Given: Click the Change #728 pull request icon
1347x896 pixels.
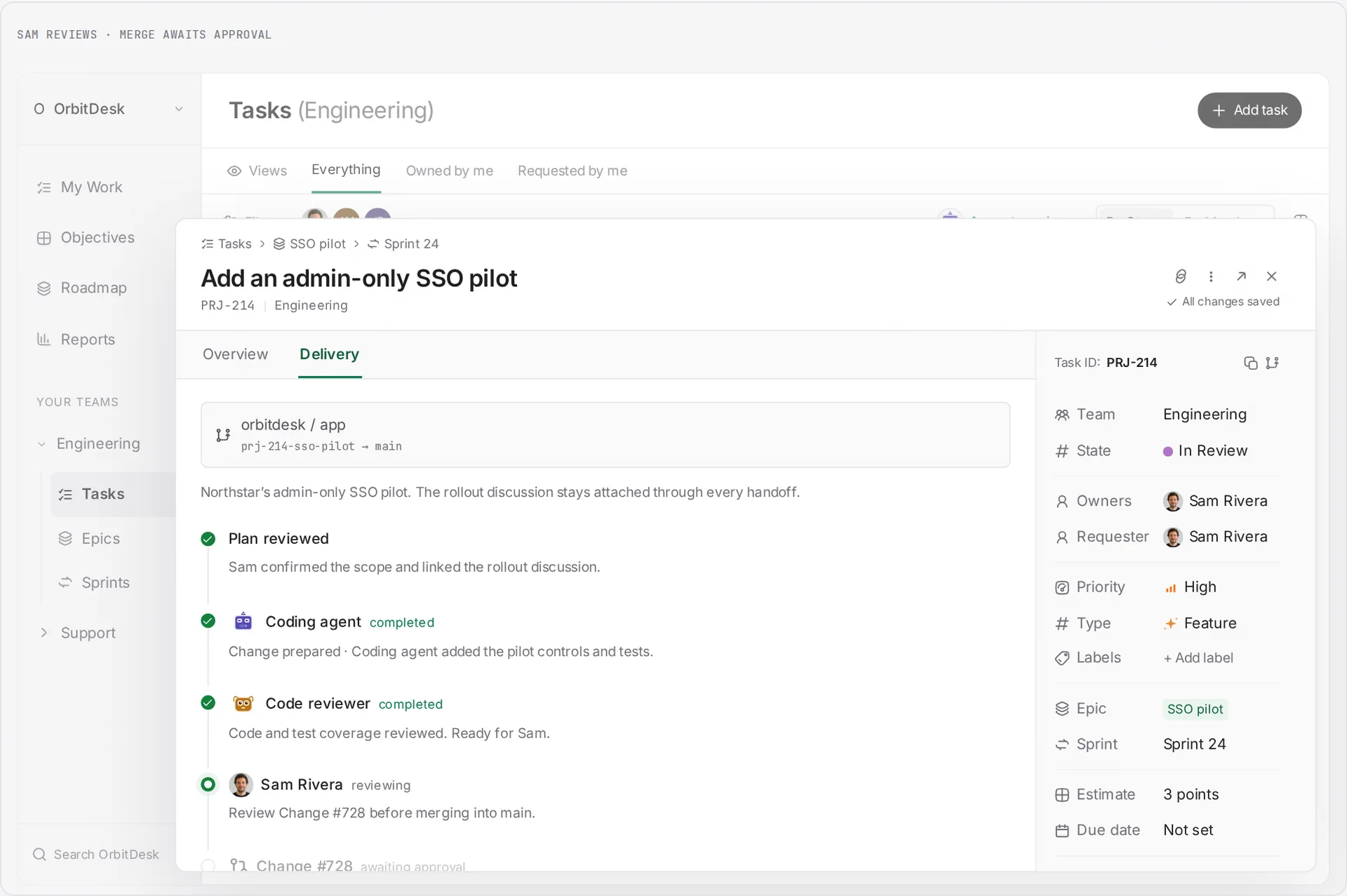Looking at the screenshot, I should point(239,865).
